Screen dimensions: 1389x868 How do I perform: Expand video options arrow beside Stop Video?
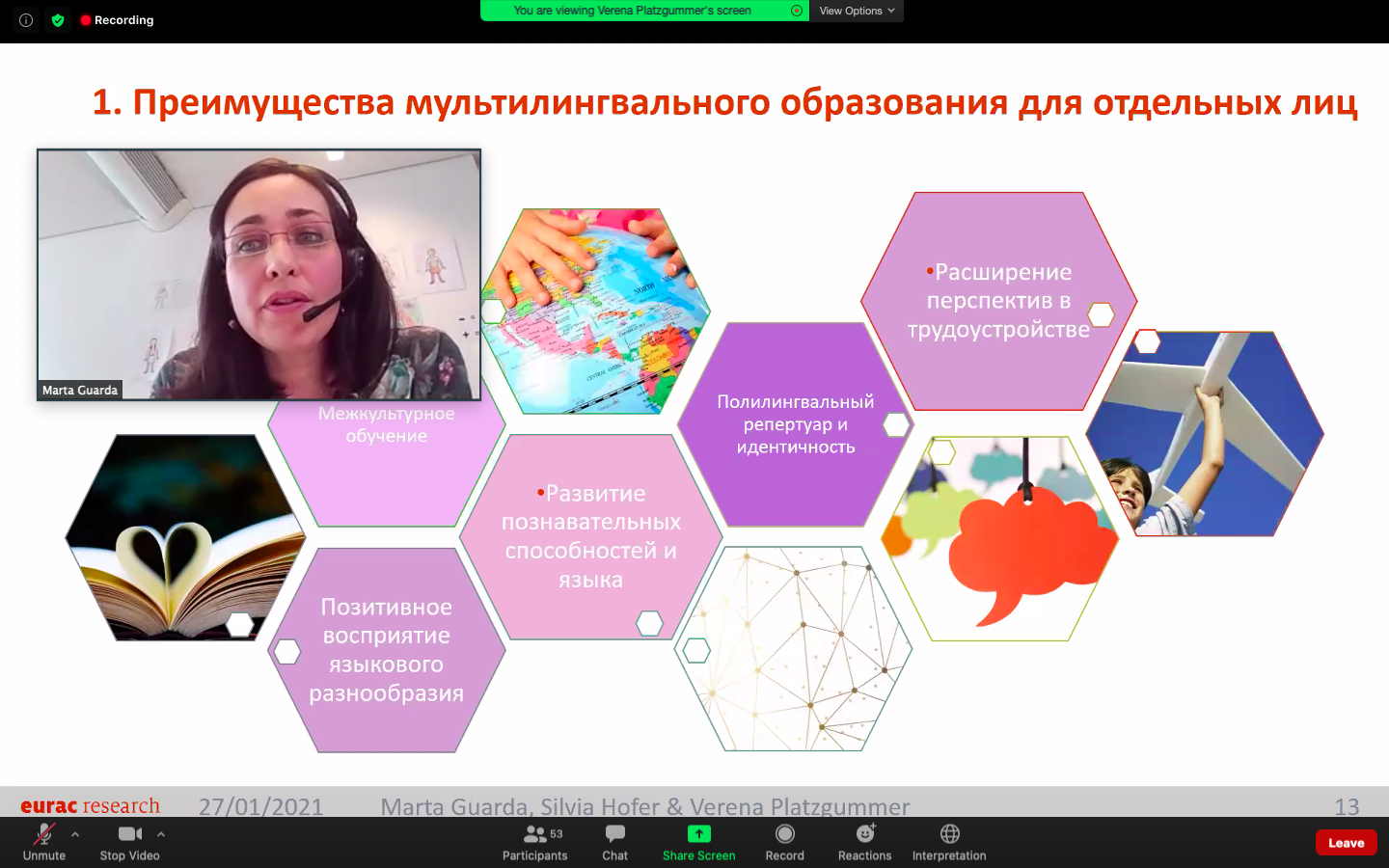coord(161,834)
